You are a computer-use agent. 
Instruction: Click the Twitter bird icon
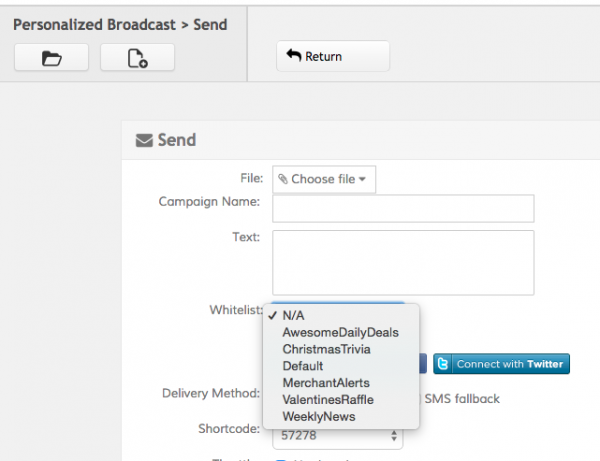click(x=444, y=364)
